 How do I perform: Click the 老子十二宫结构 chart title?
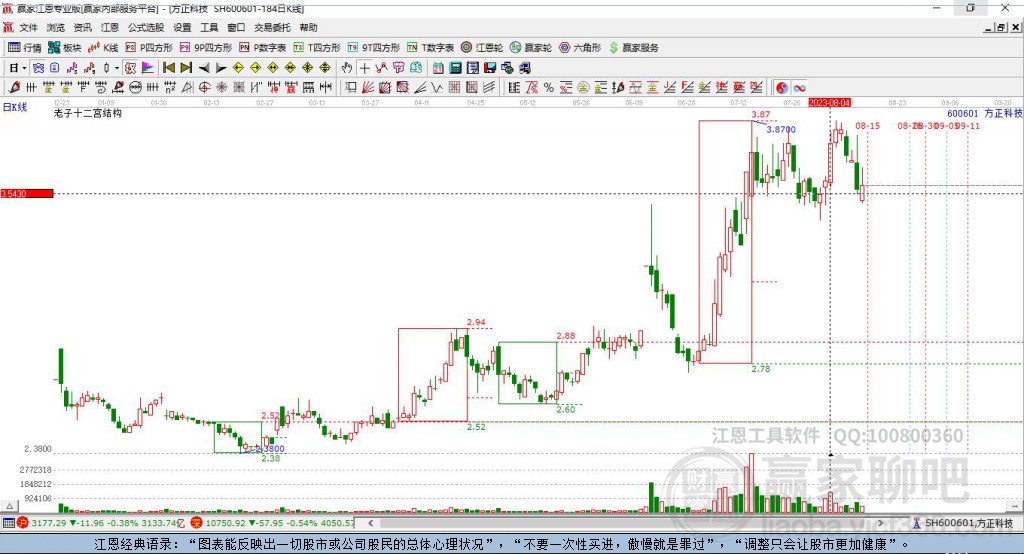coord(88,113)
